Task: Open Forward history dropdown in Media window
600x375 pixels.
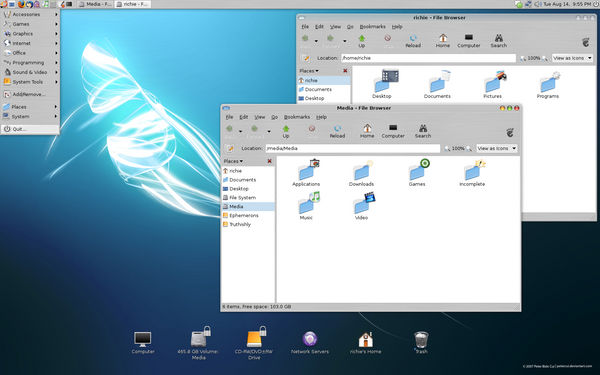Action: pyautogui.click(x=269, y=131)
